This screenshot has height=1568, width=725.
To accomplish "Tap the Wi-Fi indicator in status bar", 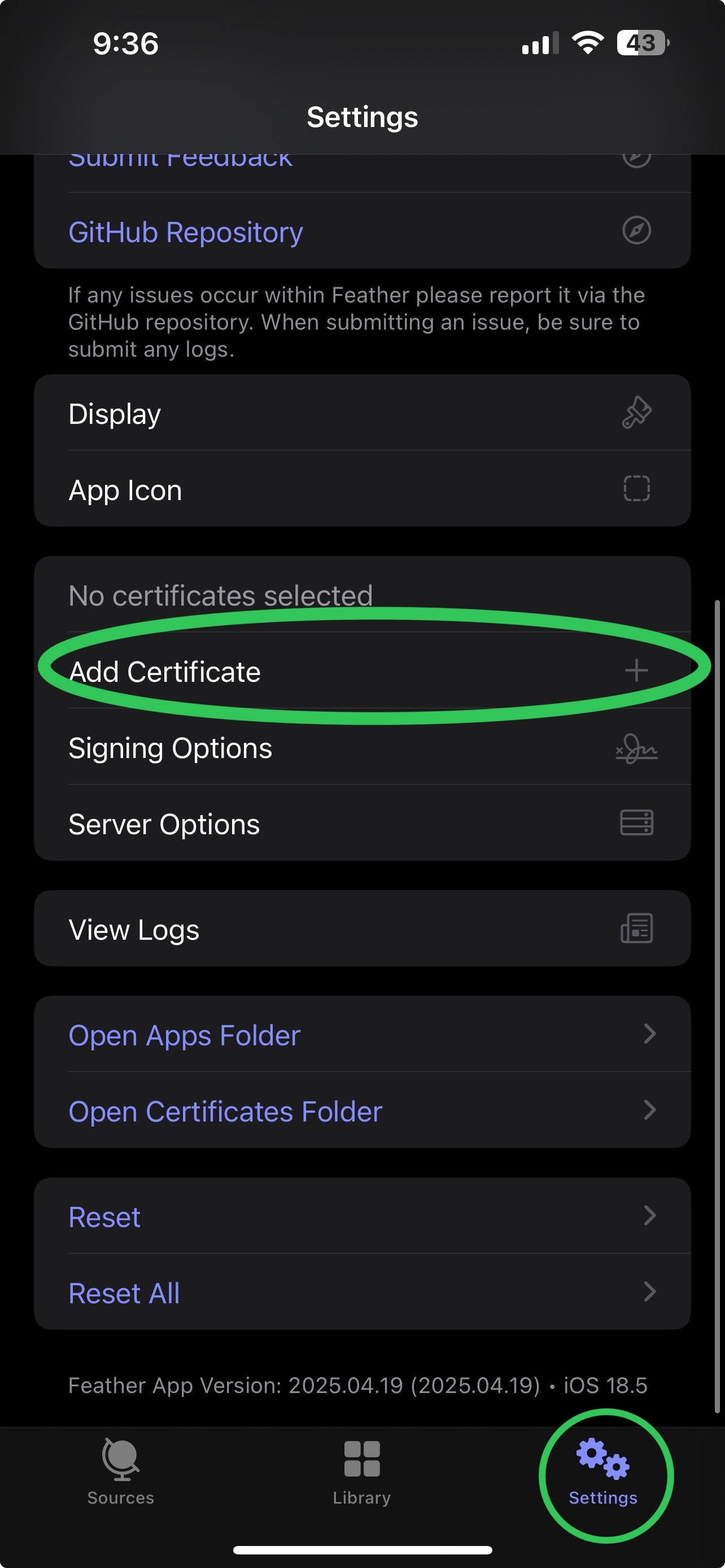I will coord(587,43).
